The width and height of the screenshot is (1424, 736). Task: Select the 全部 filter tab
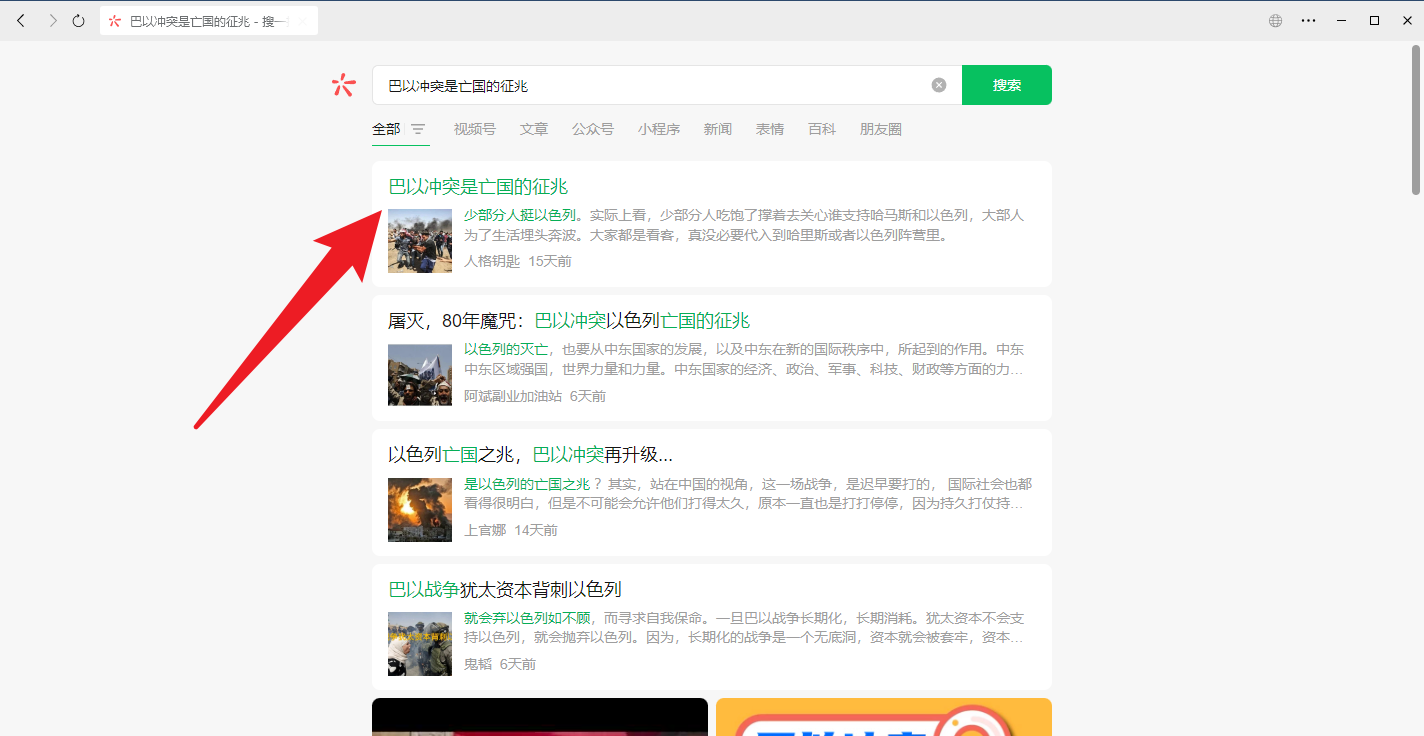click(386, 129)
